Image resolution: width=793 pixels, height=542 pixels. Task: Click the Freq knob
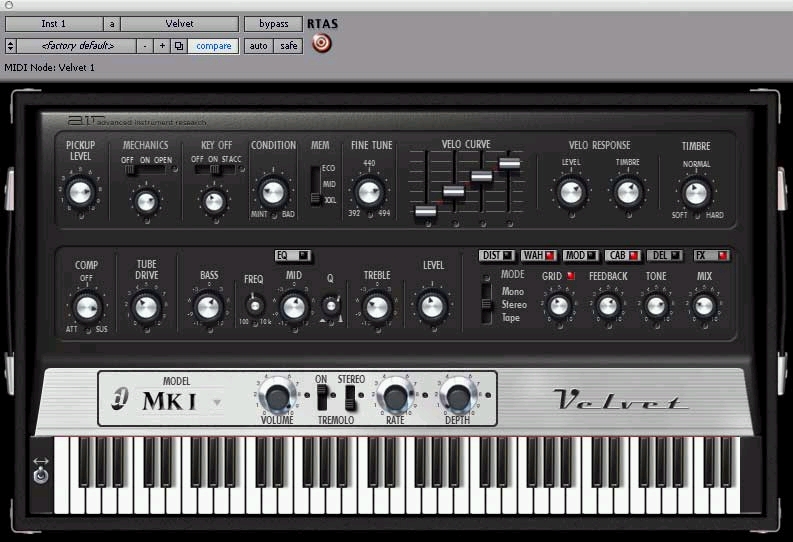tap(255, 305)
